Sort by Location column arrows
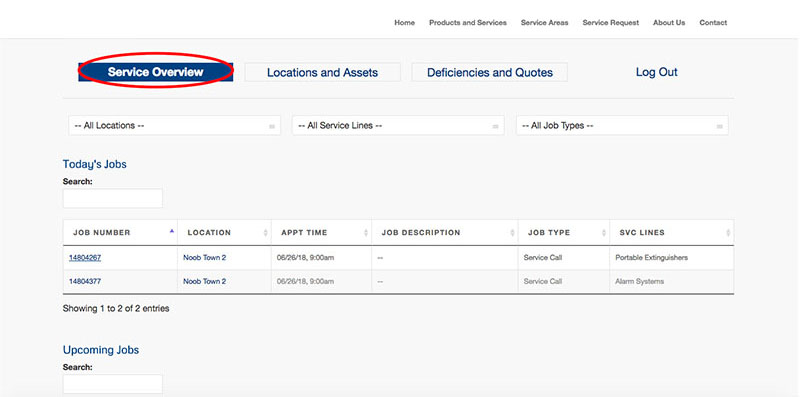This screenshot has width=800, height=397. [x=265, y=233]
